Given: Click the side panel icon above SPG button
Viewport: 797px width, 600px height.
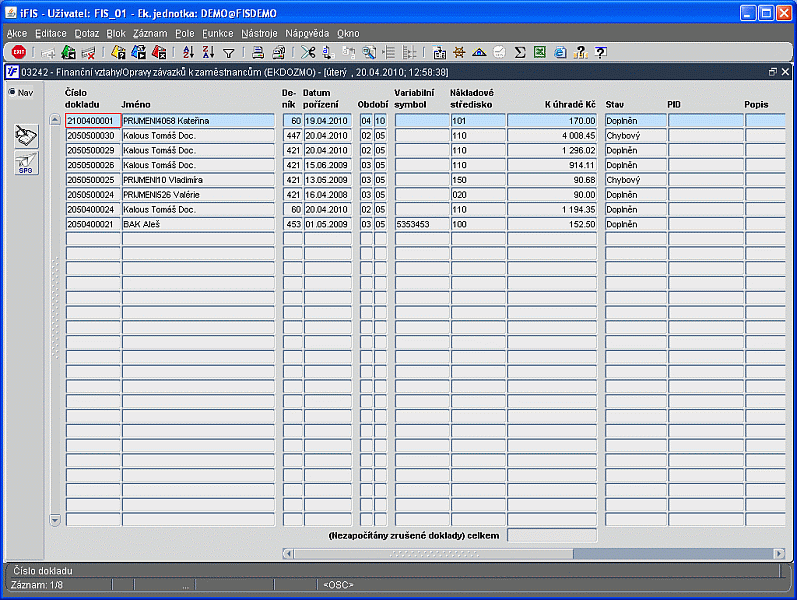Looking at the screenshot, I should [26, 136].
